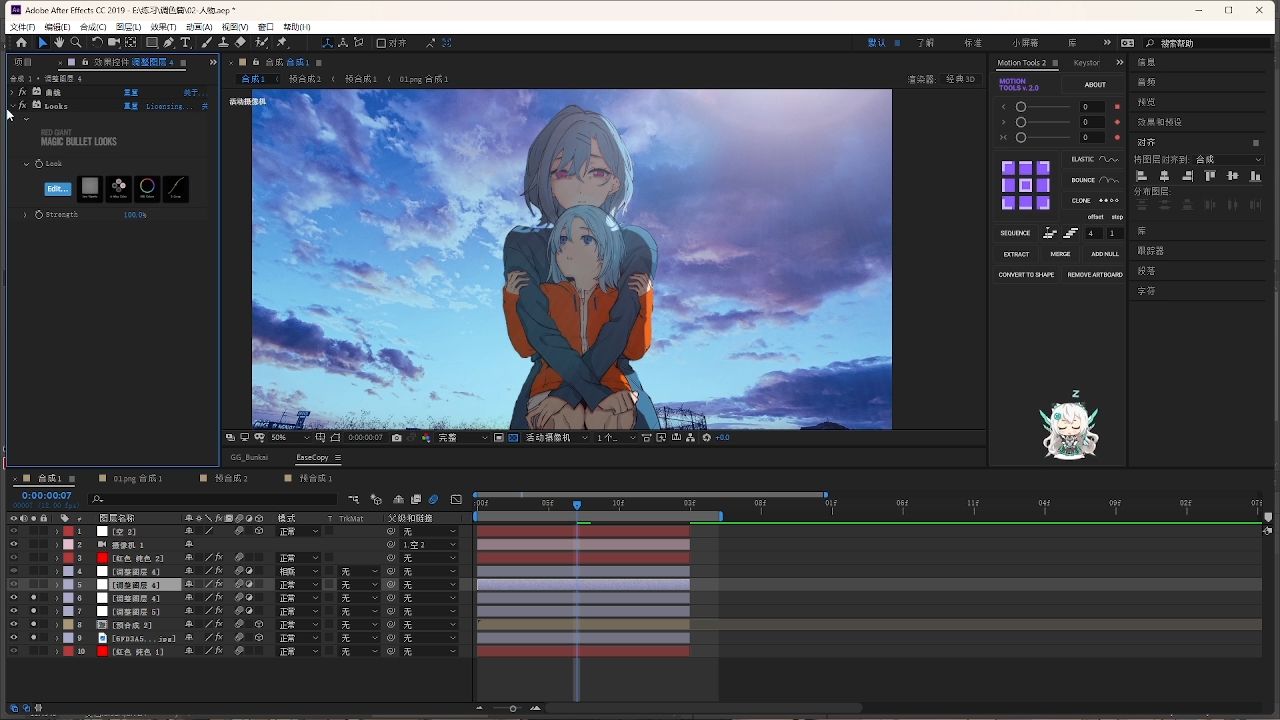Click the frame blending icon in timeline
Viewport: 1280px width, 720px height.
click(416, 499)
